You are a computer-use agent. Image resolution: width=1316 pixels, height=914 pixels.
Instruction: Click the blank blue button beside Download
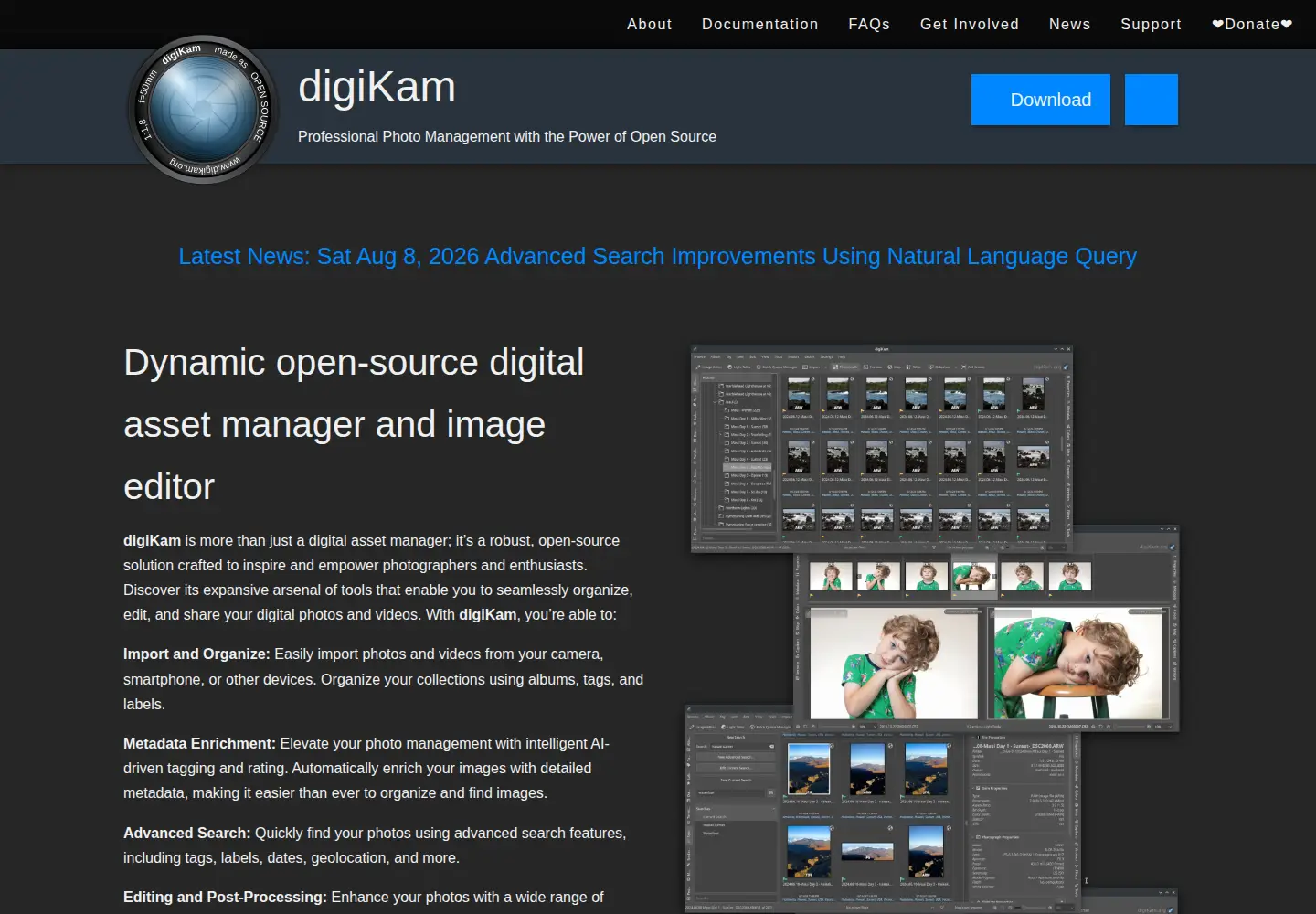point(1151,100)
